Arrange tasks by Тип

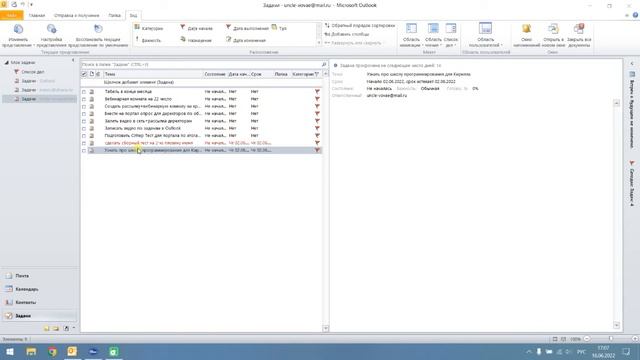click(x=279, y=28)
